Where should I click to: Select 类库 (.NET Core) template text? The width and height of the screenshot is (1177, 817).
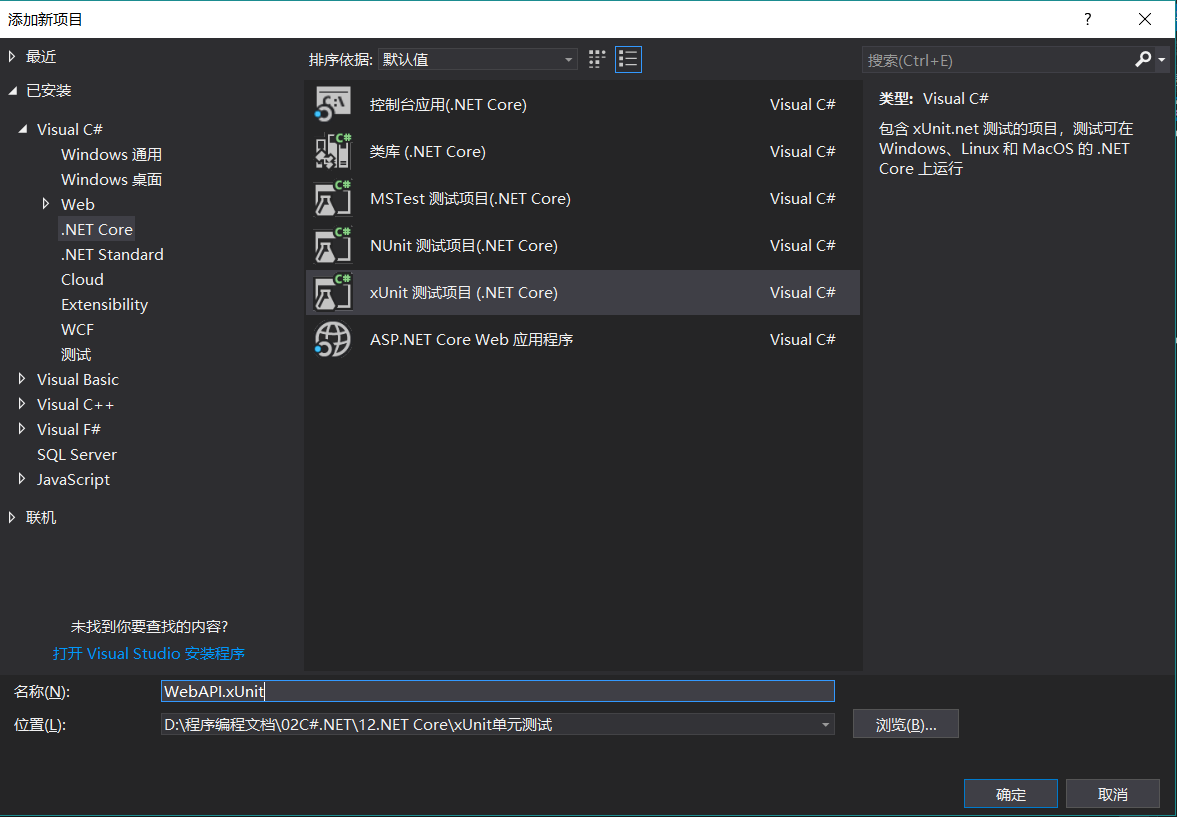(428, 152)
